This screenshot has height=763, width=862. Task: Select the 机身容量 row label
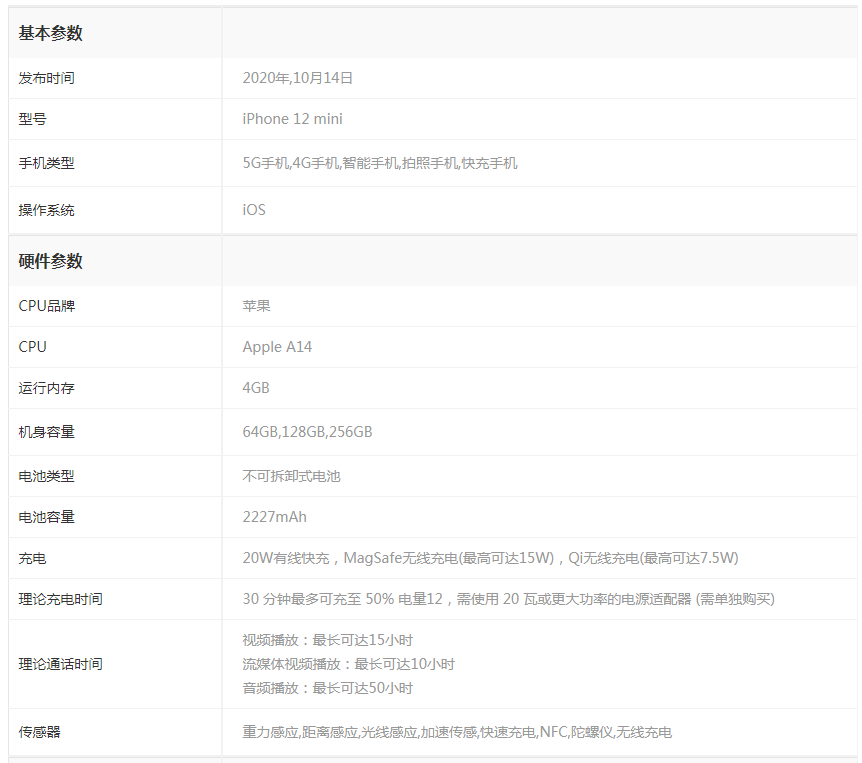tap(46, 432)
